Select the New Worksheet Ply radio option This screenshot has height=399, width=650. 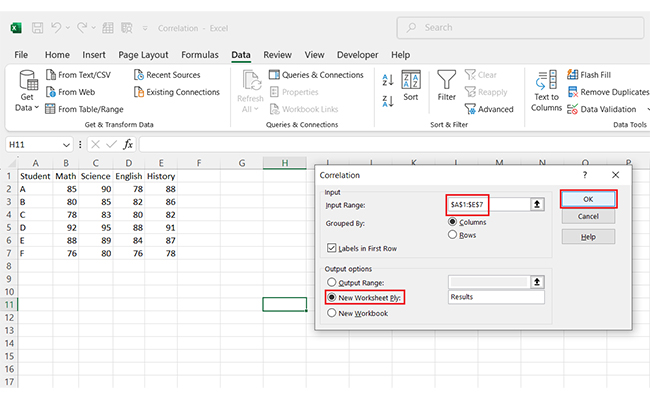[x=332, y=297]
